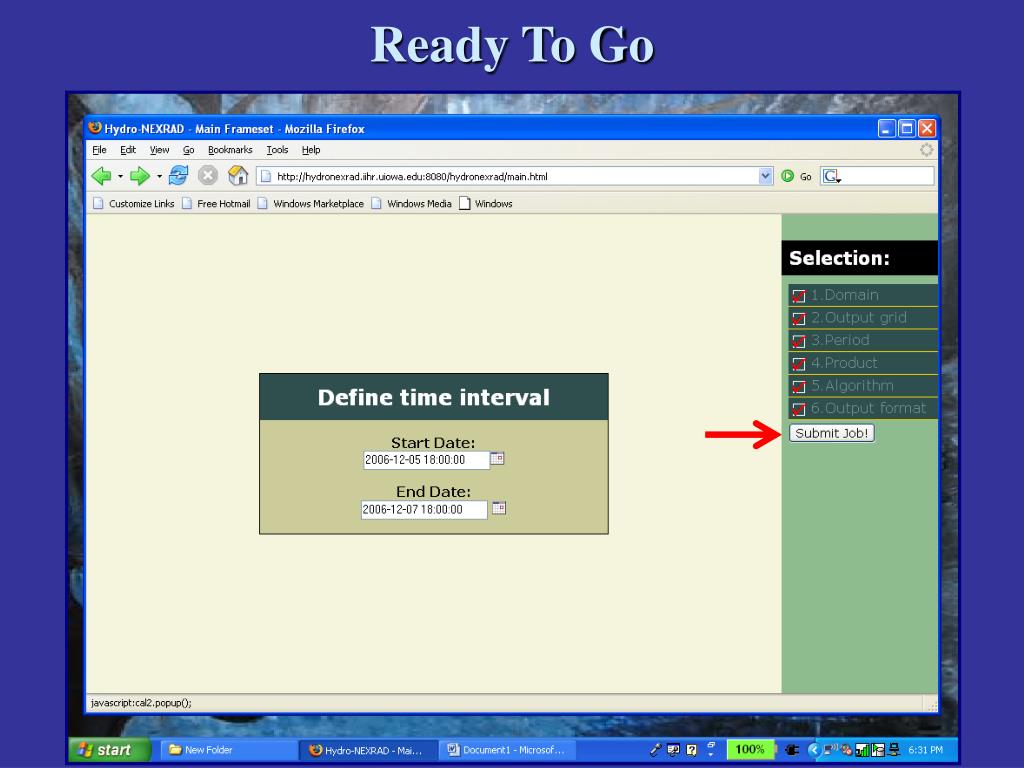Click the 1.Domain step label
Image resolution: width=1024 pixels, height=768 pixels.
click(844, 295)
